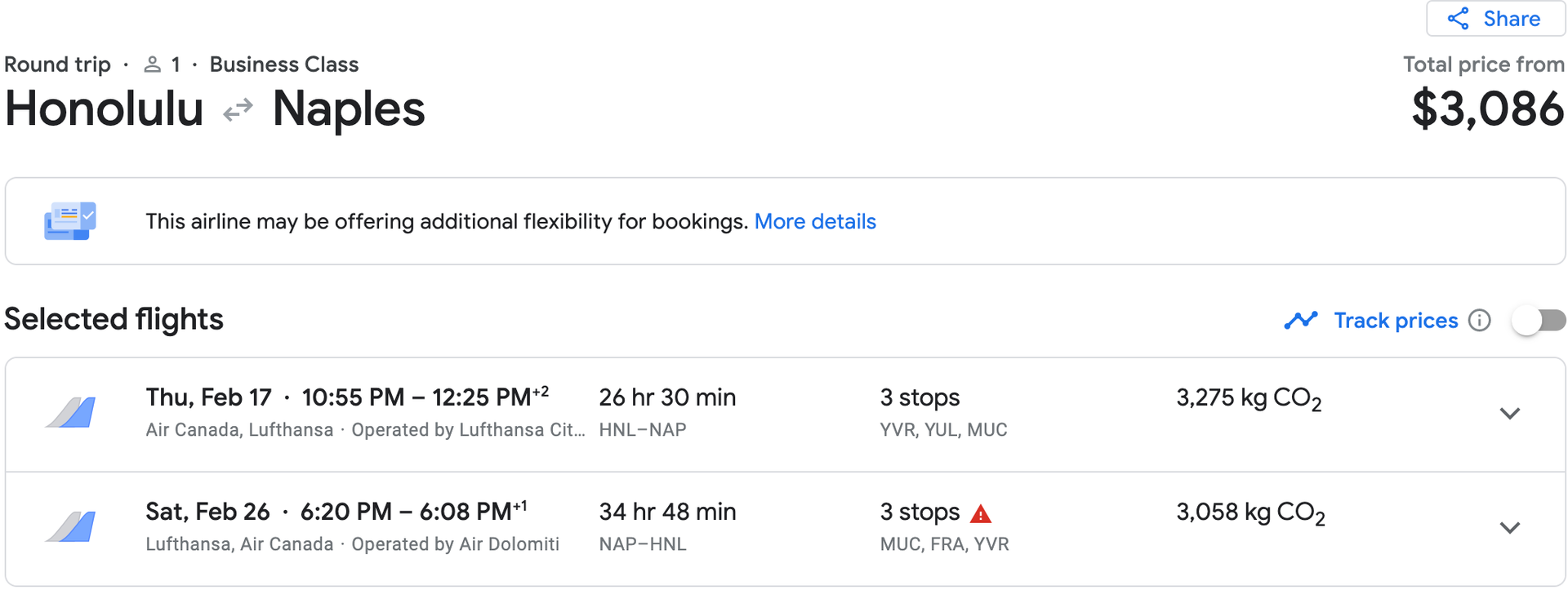Open the Business Class cabin selector
Screen dimensions: 1568x590
(283, 64)
